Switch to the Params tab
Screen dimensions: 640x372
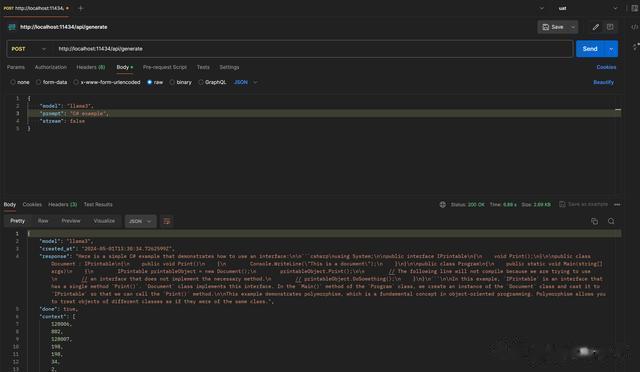pos(16,67)
